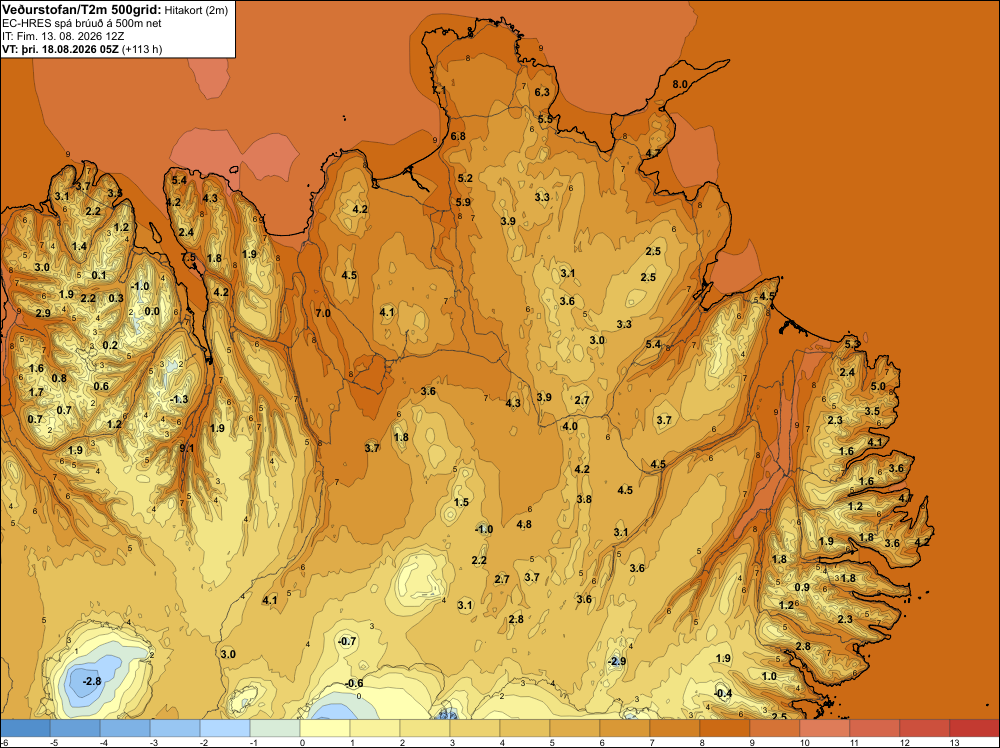Click the darkest blue legend swatch between -6 and -5
This screenshot has height=748, width=1000.
pyautogui.click(x=25, y=728)
